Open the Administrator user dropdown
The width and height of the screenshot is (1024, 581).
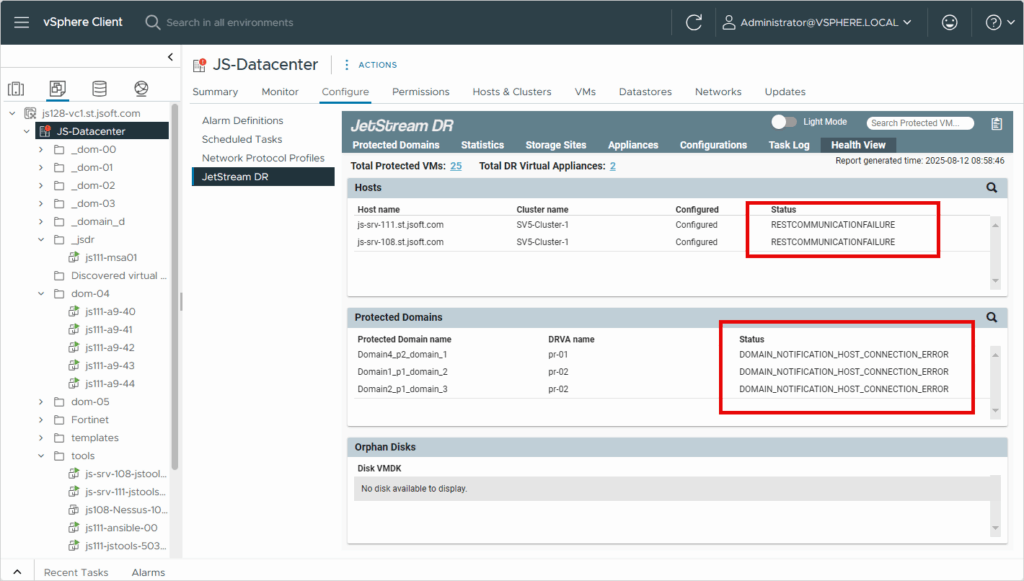817,22
